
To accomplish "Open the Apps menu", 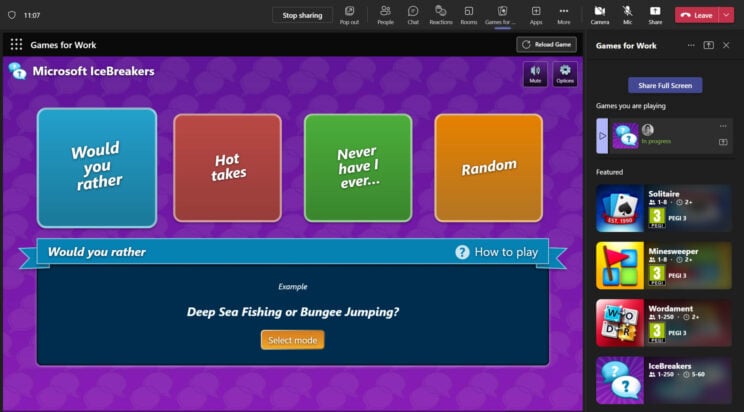I will pyautogui.click(x=536, y=15).
